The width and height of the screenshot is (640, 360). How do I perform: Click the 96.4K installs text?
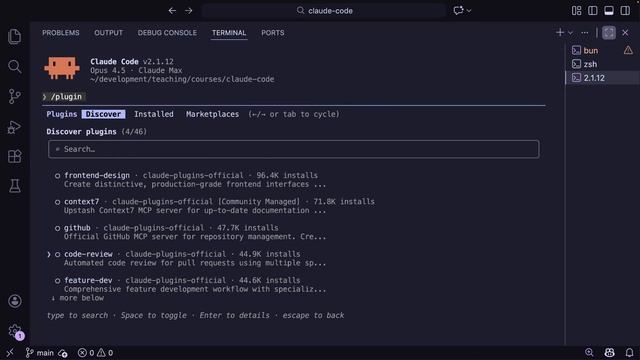[x=287, y=176]
